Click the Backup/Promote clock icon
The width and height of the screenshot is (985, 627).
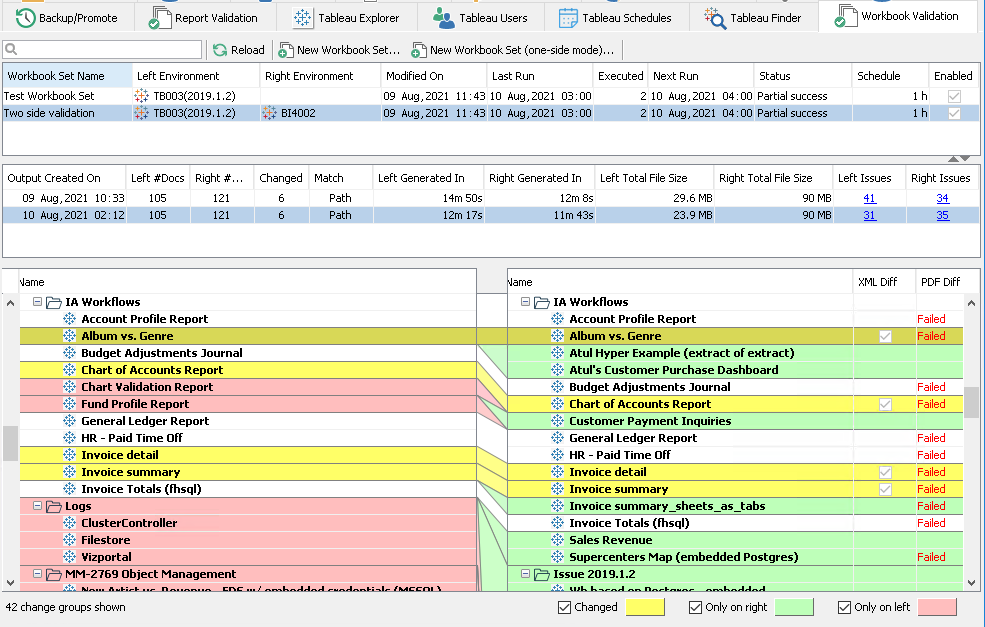[25, 18]
